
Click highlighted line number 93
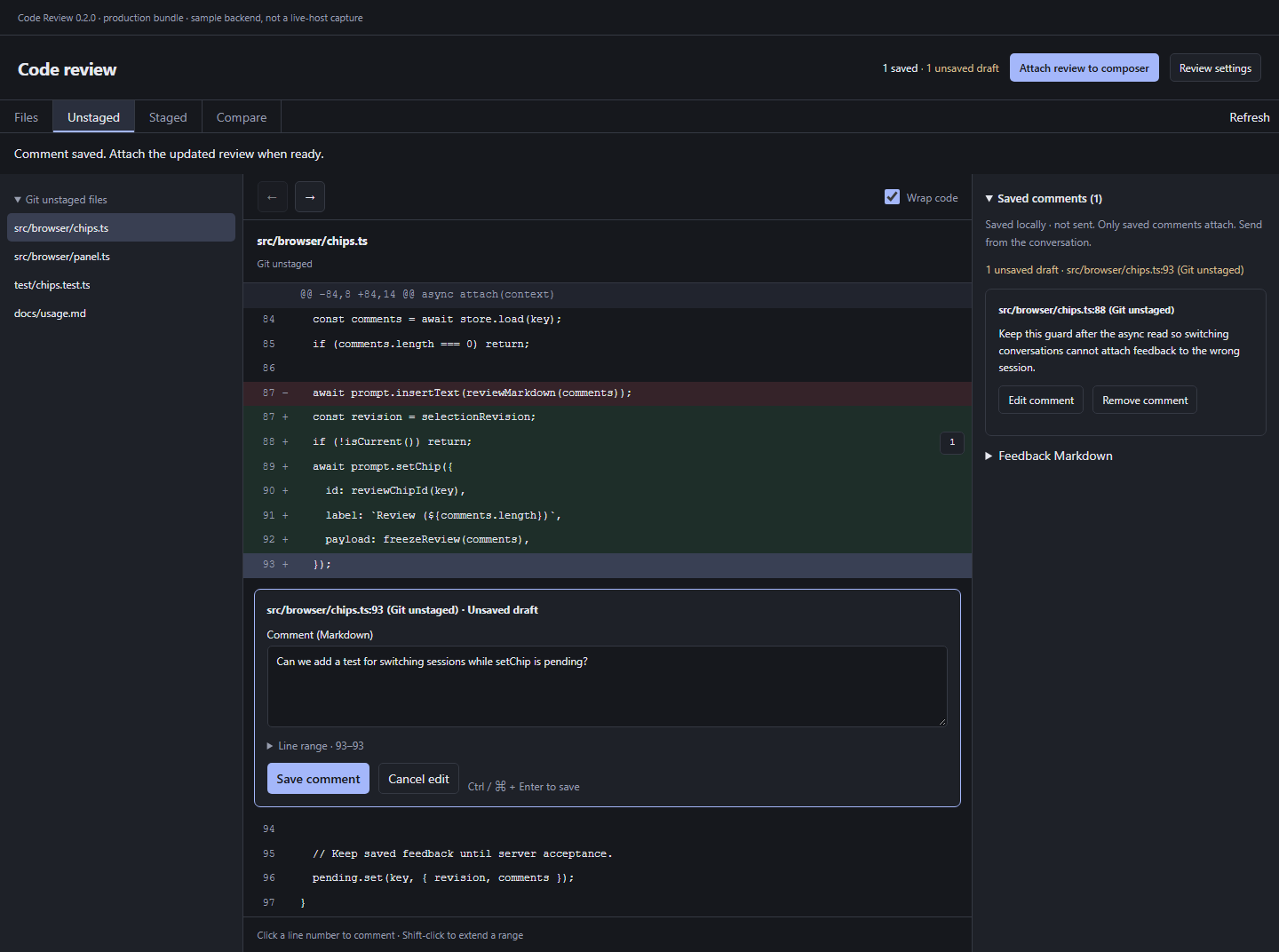(269, 565)
